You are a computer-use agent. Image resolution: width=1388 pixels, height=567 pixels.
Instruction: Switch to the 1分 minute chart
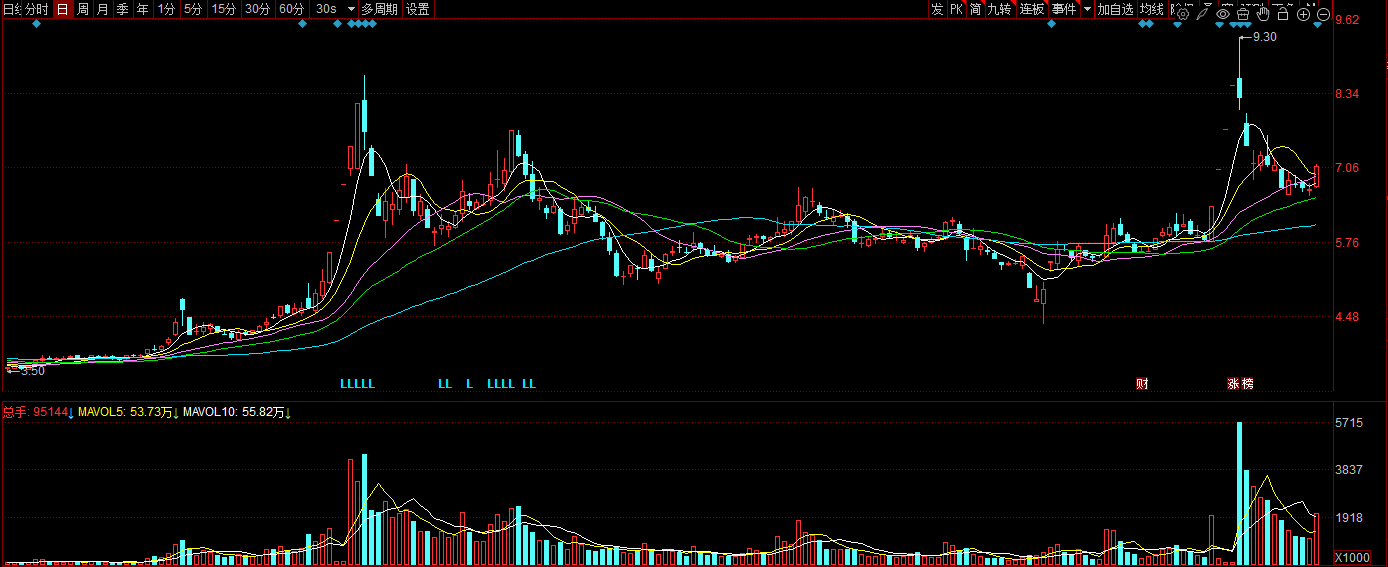(x=166, y=9)
